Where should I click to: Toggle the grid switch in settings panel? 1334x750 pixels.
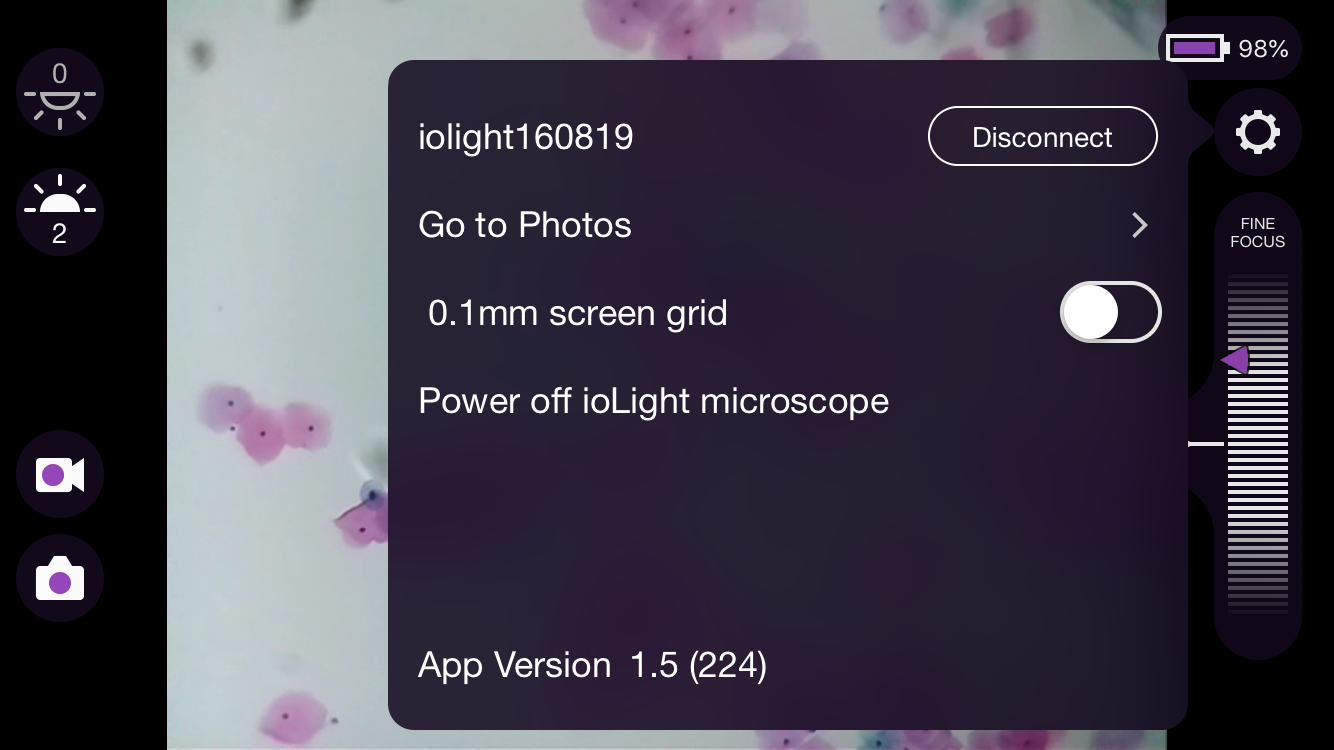1110,312
